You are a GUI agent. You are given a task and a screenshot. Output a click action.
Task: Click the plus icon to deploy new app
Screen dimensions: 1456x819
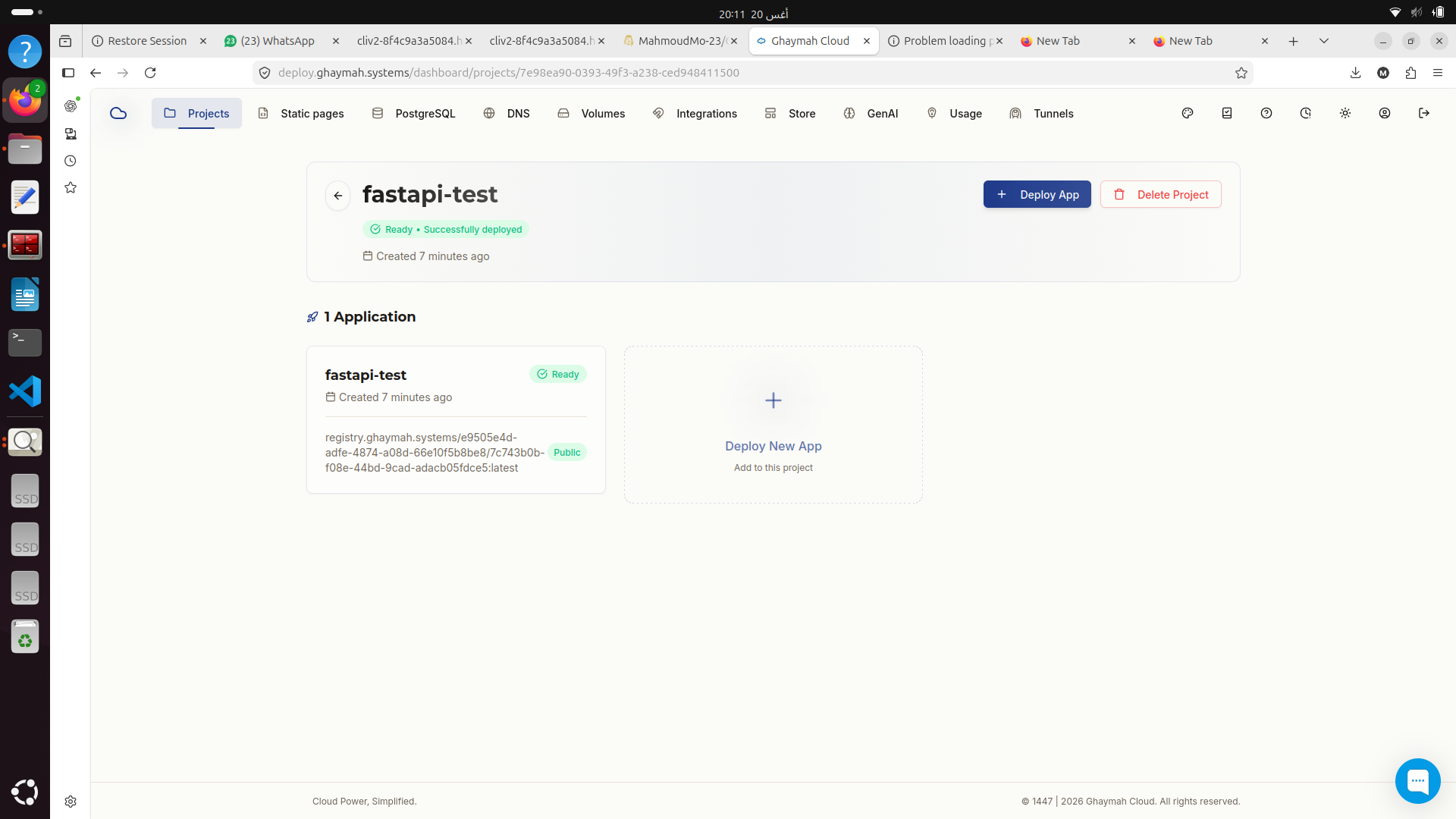click(773, 400)
